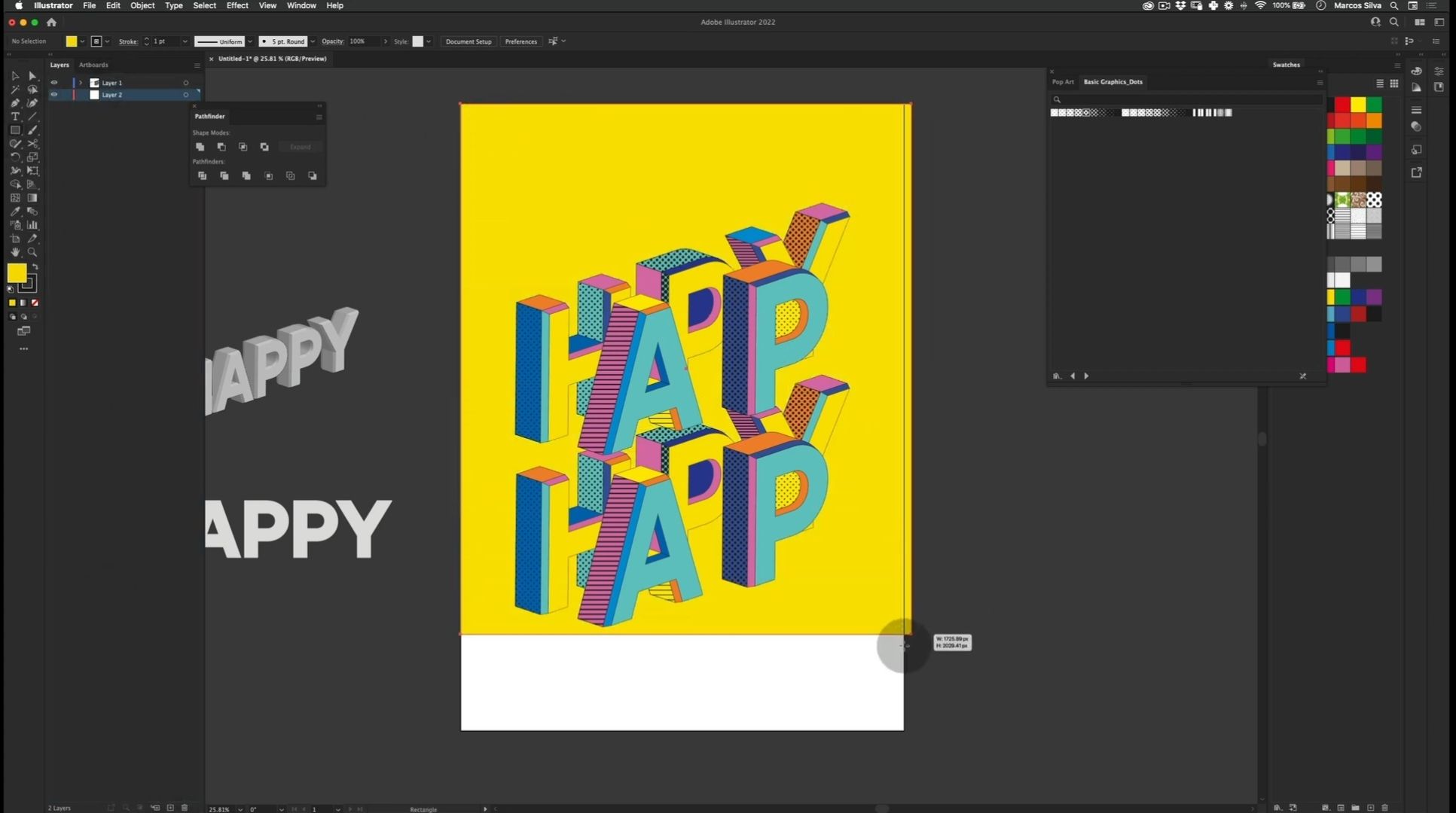Viewport: 1456px width, 813px height.
Task: Click target circle for Layer 2
Action: 186,95
